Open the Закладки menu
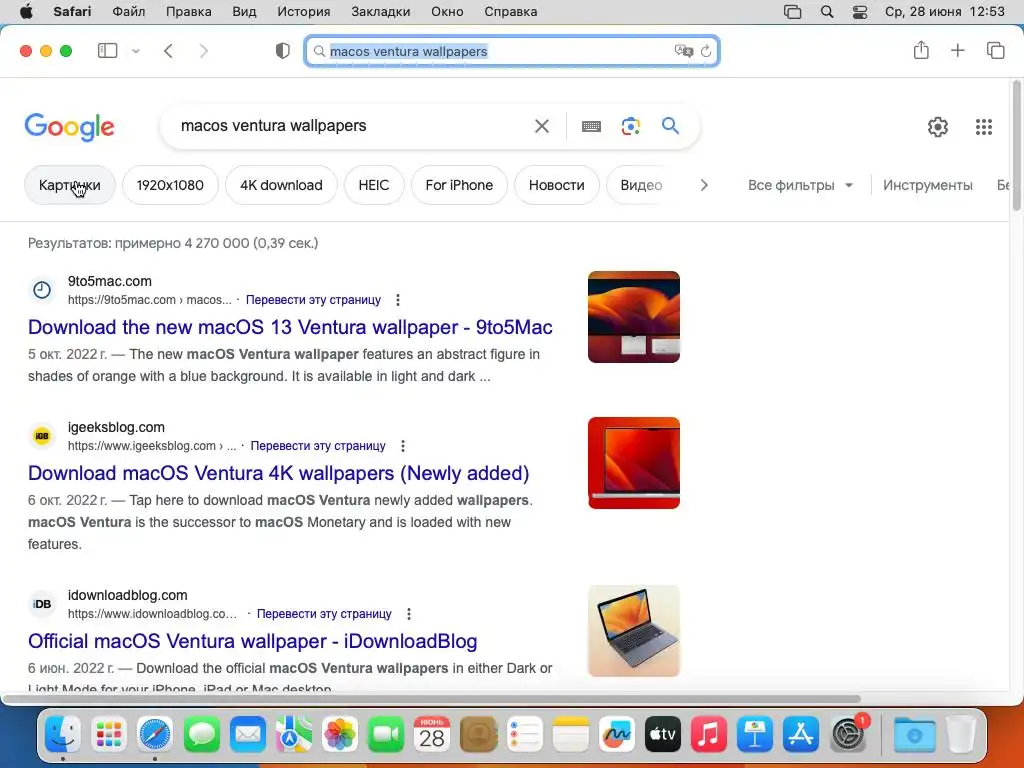This screenshot has width=1024, height=768. pyautogui.click(x=381, y=12)
